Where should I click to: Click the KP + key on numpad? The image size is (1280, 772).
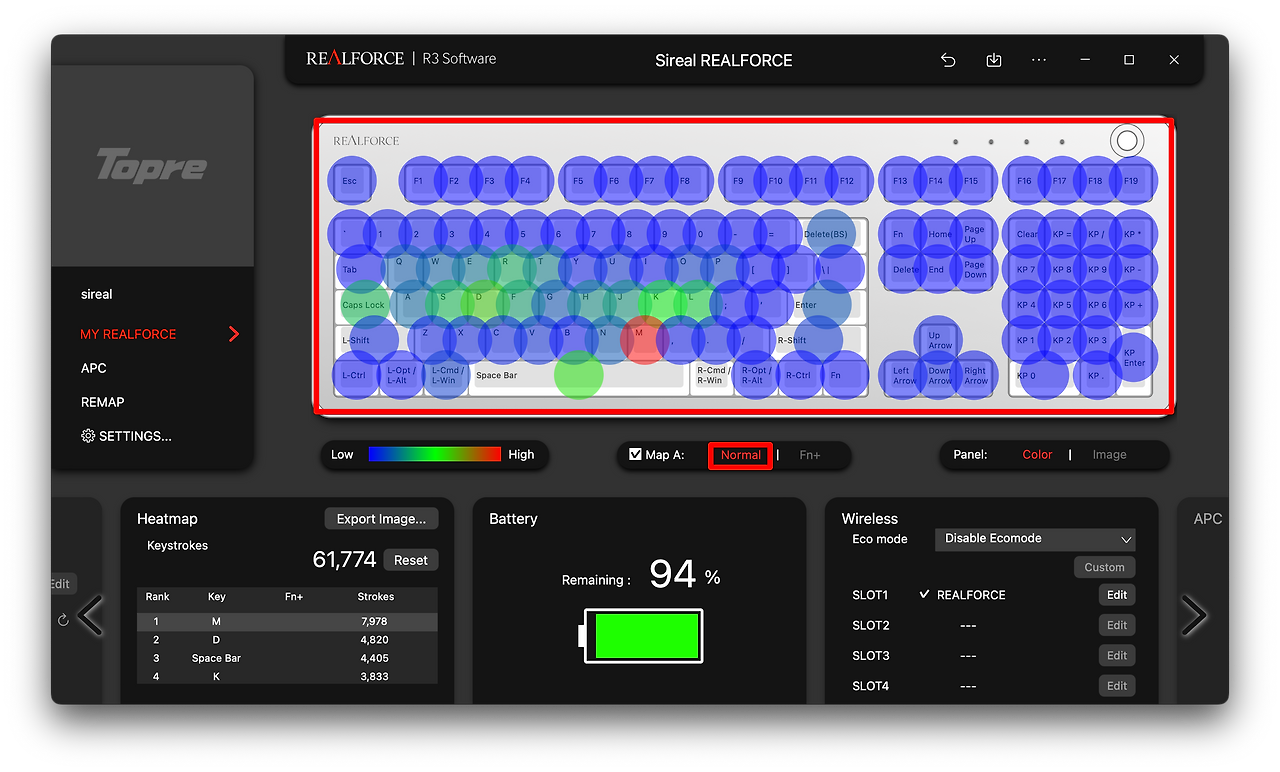[x=1133, y=305]
